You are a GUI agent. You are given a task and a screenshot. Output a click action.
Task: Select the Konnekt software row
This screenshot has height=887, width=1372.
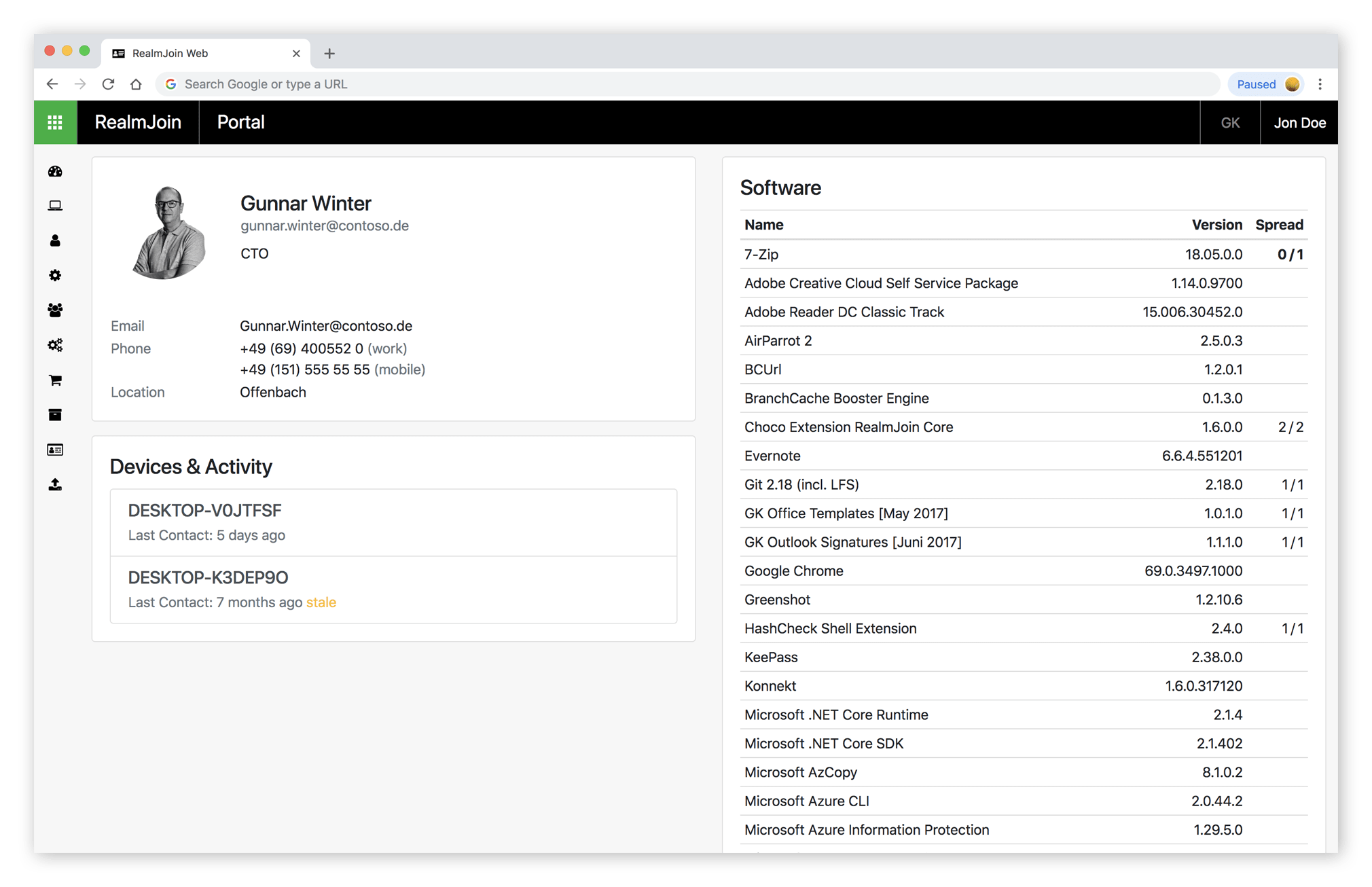(x=1024, y=685)
